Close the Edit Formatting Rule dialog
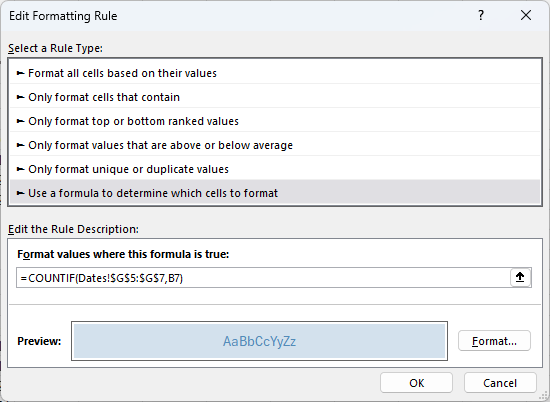This screenshot has width=550, height=402. [526, 15]
